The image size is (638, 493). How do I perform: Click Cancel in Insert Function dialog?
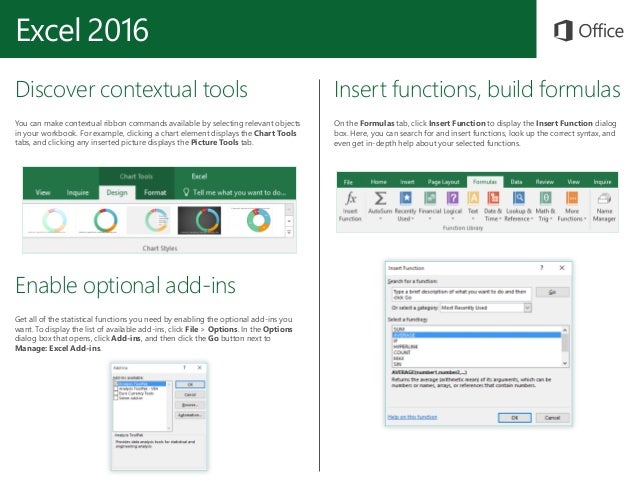click(x=552, y=418)
